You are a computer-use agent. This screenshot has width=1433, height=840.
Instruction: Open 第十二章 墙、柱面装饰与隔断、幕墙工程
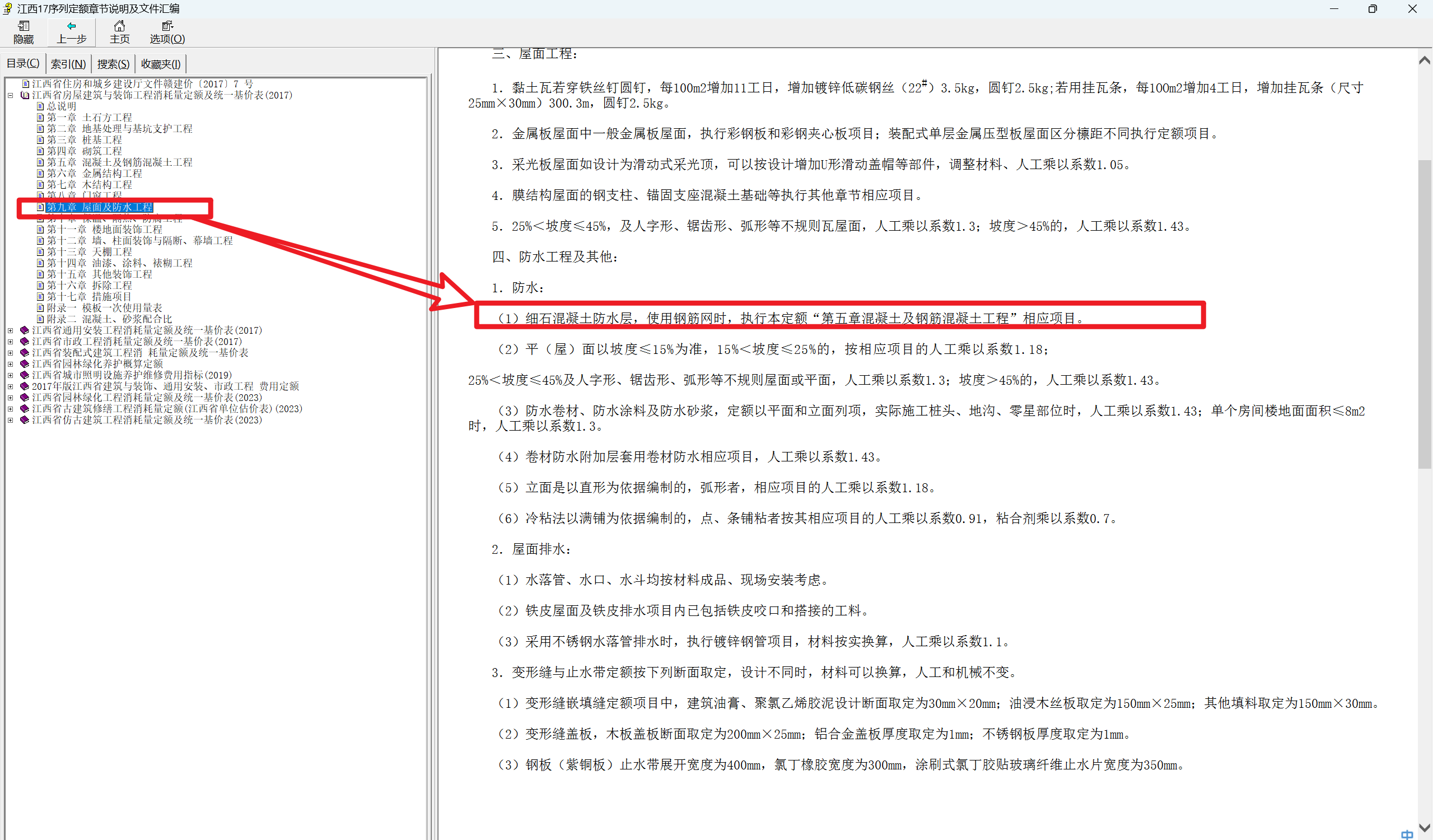pos(140,241)
